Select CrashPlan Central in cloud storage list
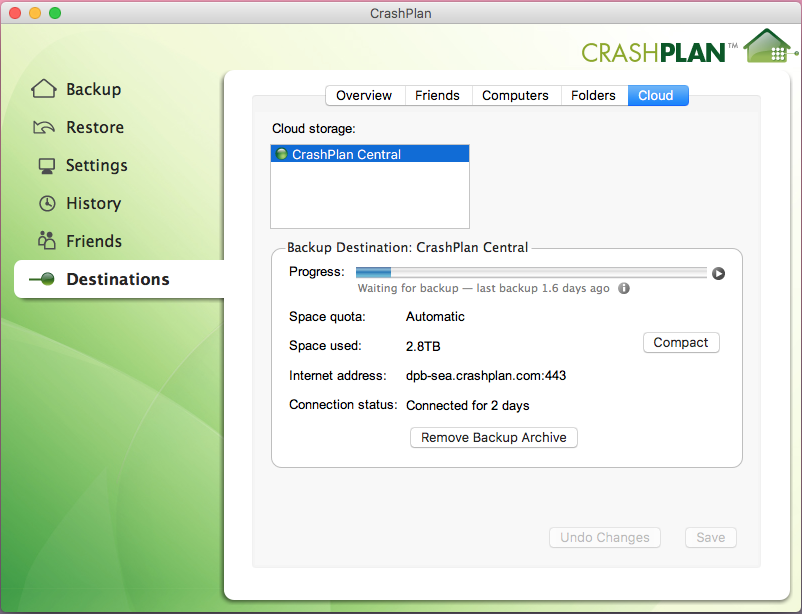The height and width of the screenshot is (614, 802). (346, 155)
